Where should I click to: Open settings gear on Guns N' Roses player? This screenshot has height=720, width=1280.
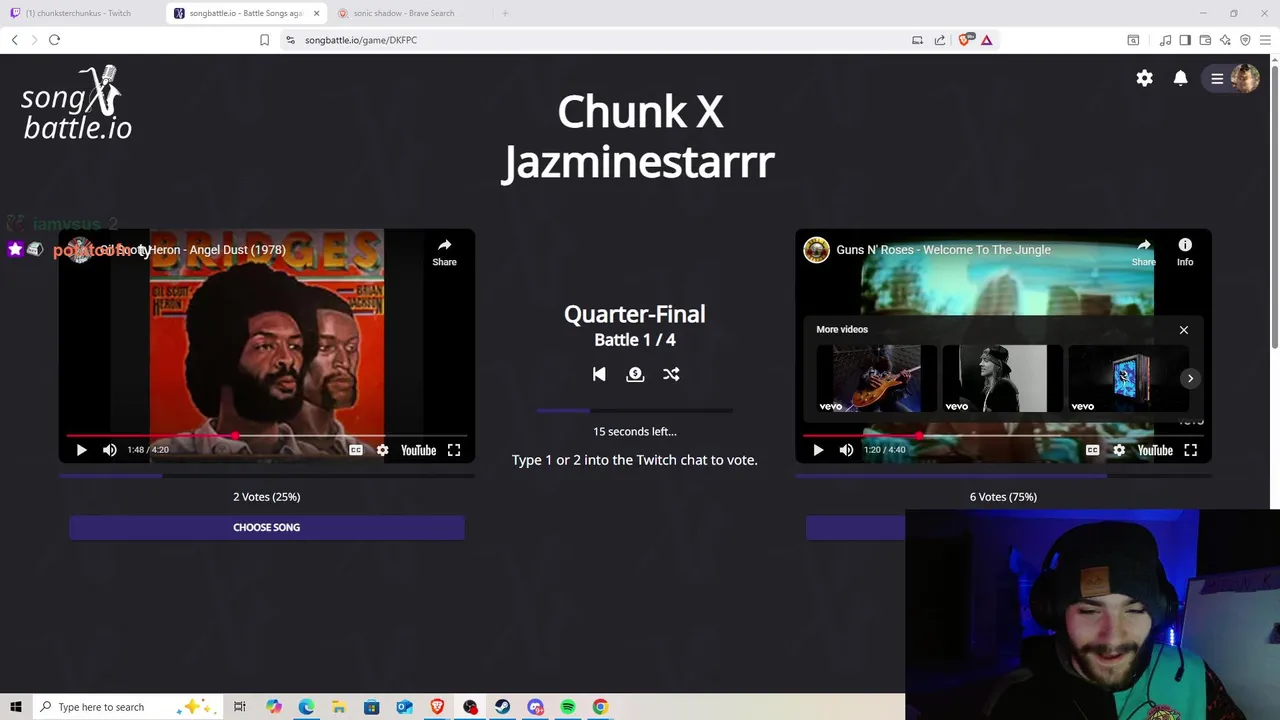1119,450
